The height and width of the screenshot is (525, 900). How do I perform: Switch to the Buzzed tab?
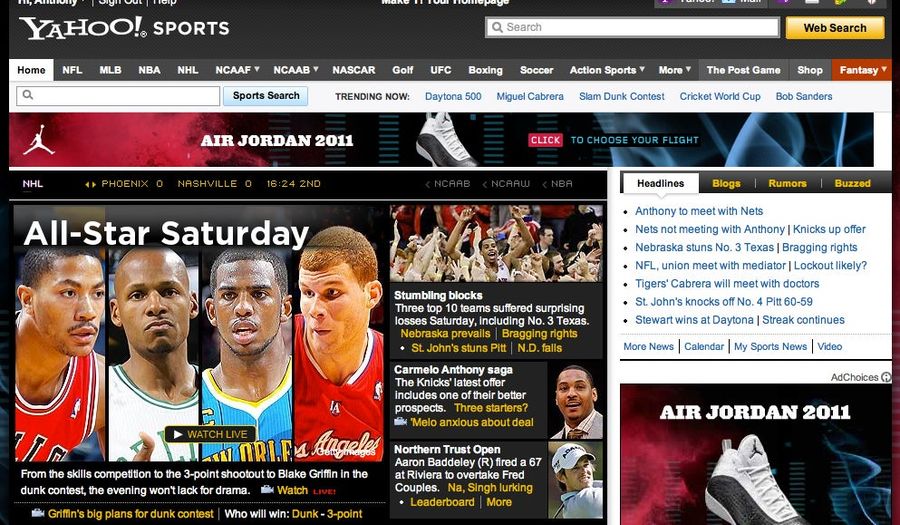(852, 184)
